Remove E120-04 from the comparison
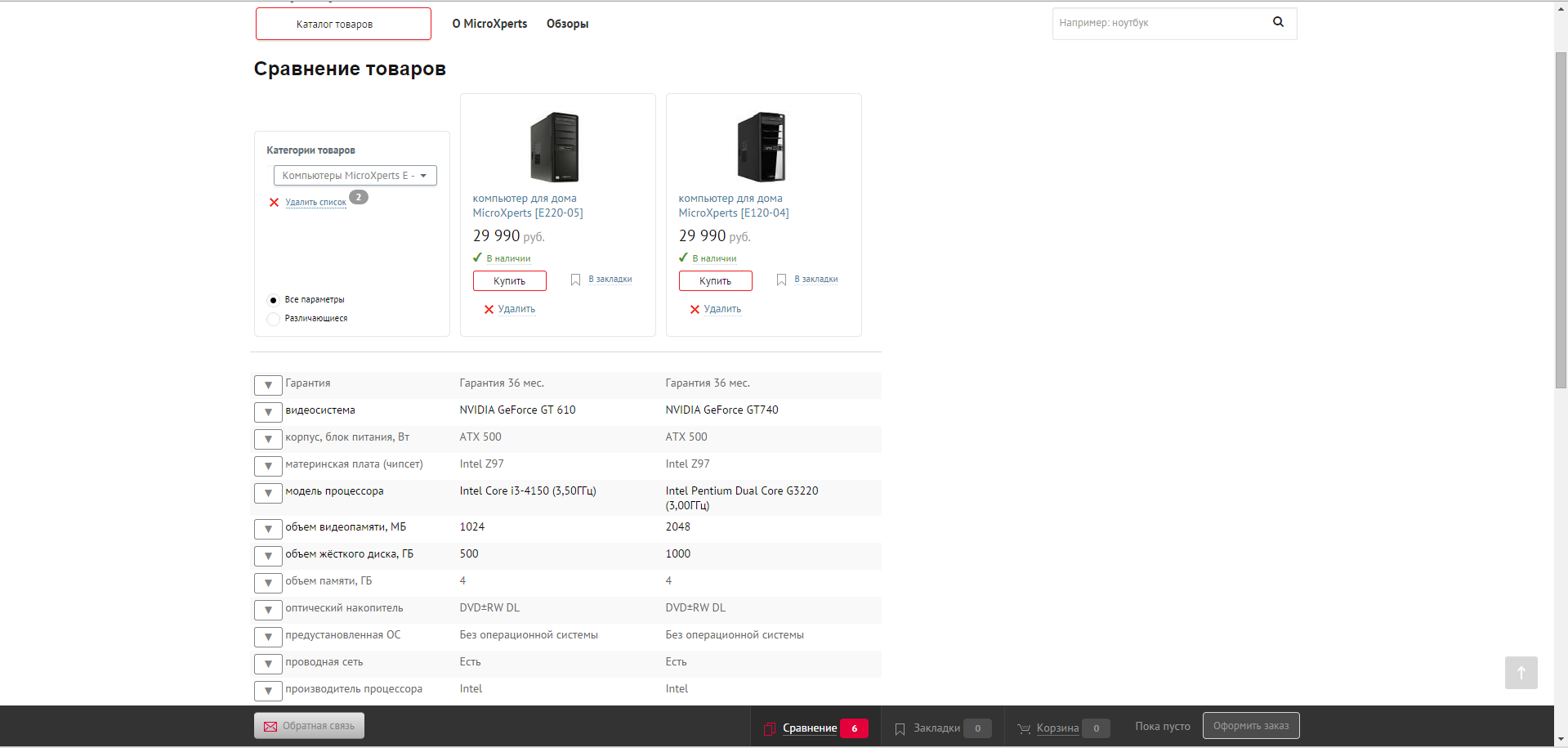The image size is (1568, 748). point(715,309)
